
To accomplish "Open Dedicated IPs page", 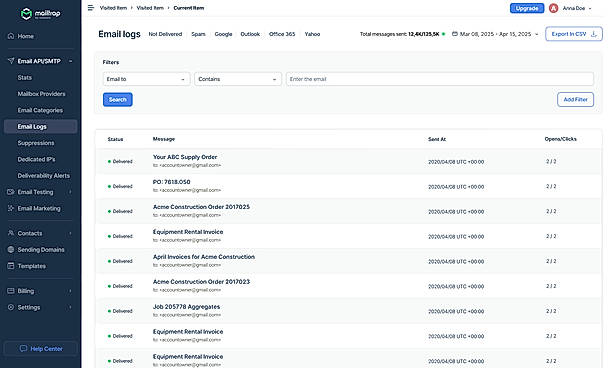I will [x=36, y=160].
